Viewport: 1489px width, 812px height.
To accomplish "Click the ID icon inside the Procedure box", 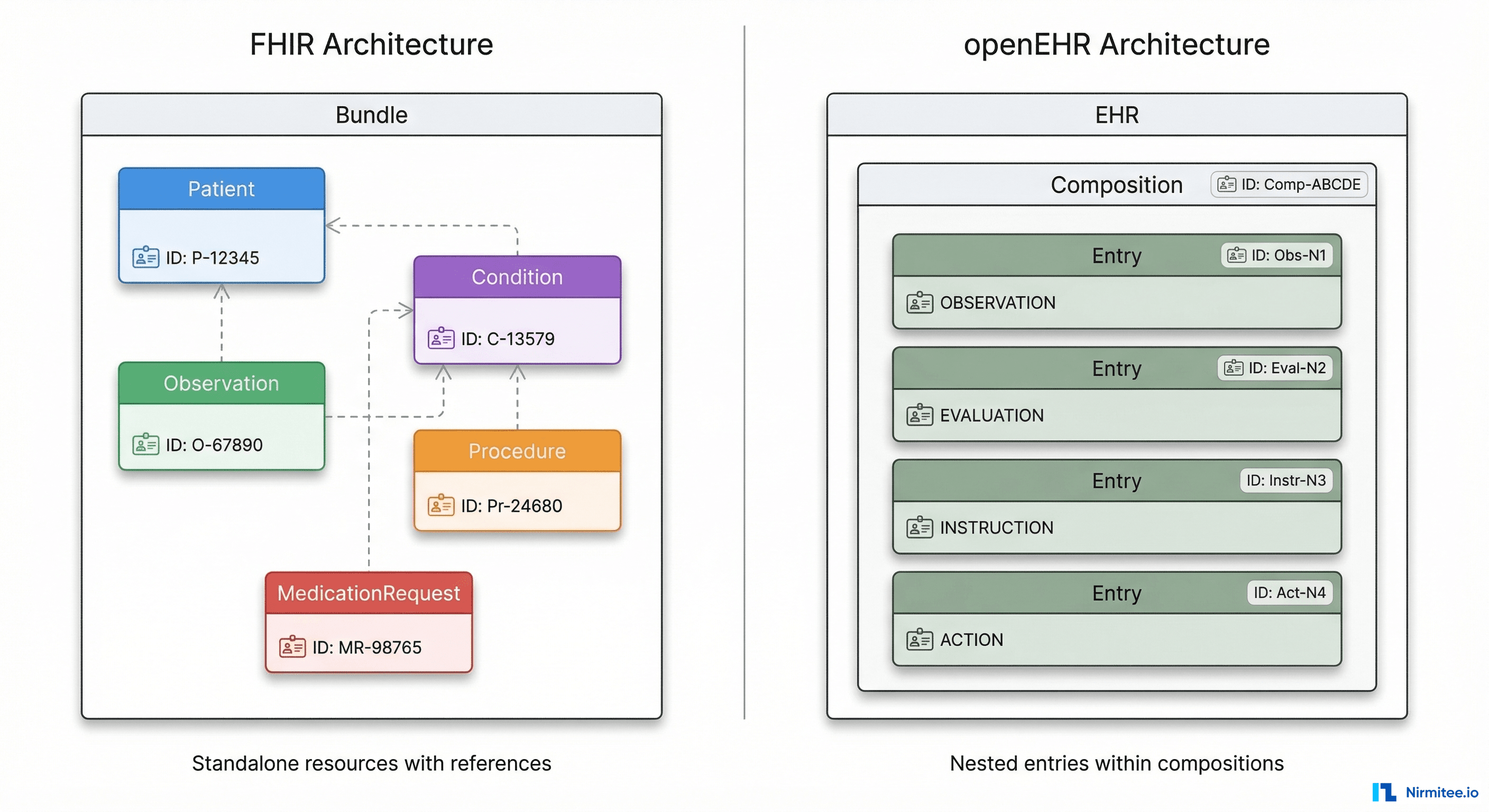I will pos(442,506).
